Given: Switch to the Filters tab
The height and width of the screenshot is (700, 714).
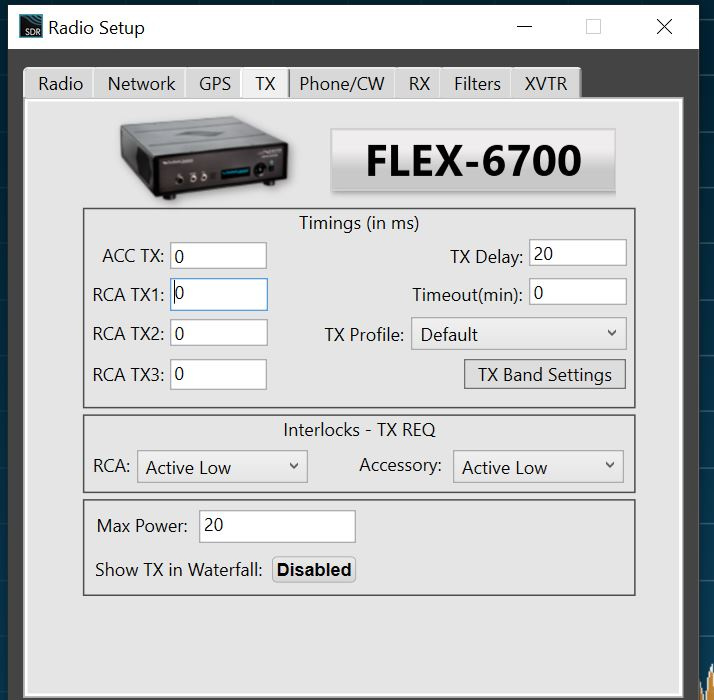Looking at the screenshot, I should click(x=477, y=83).
